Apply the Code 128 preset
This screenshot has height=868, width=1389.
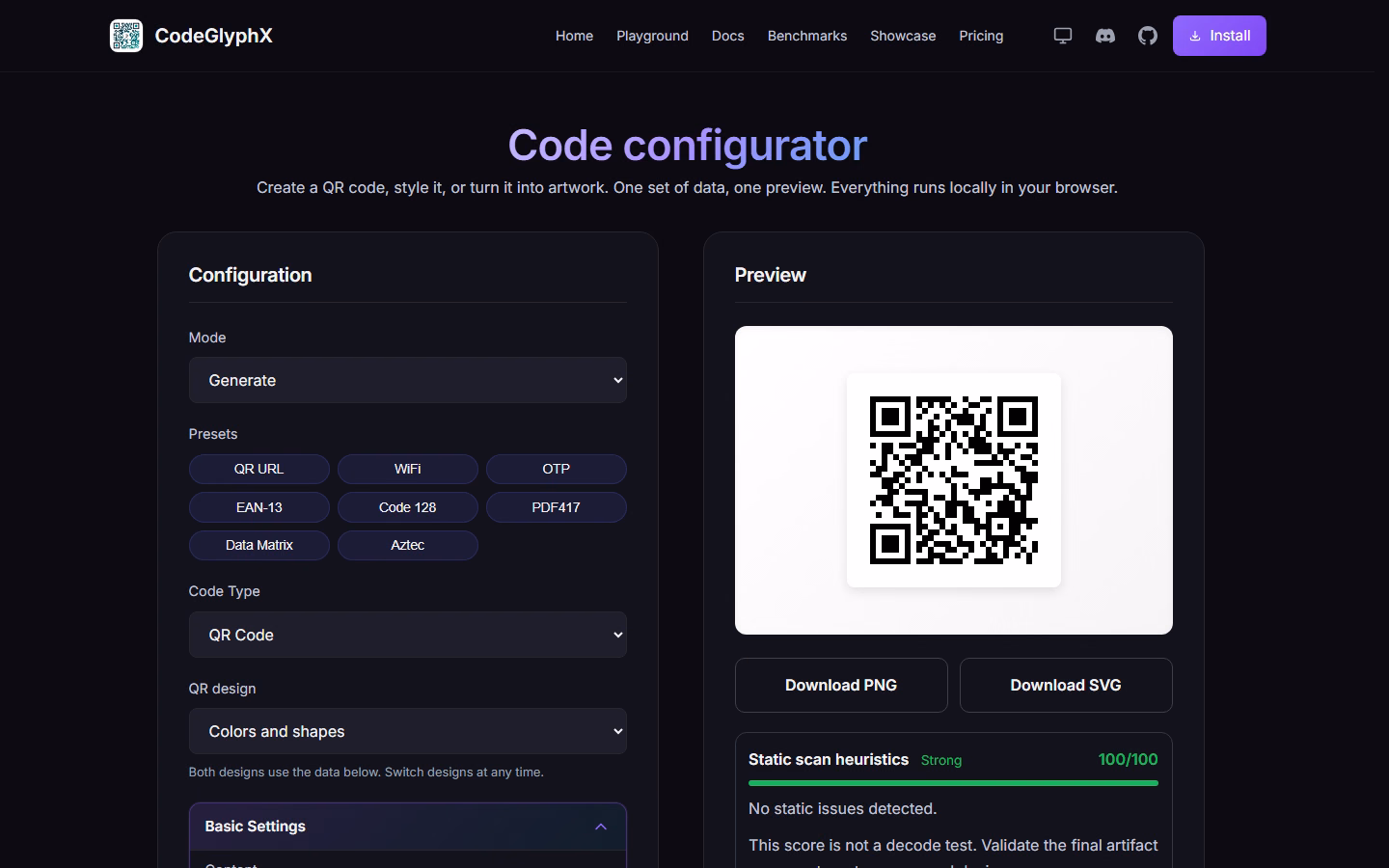408,507
